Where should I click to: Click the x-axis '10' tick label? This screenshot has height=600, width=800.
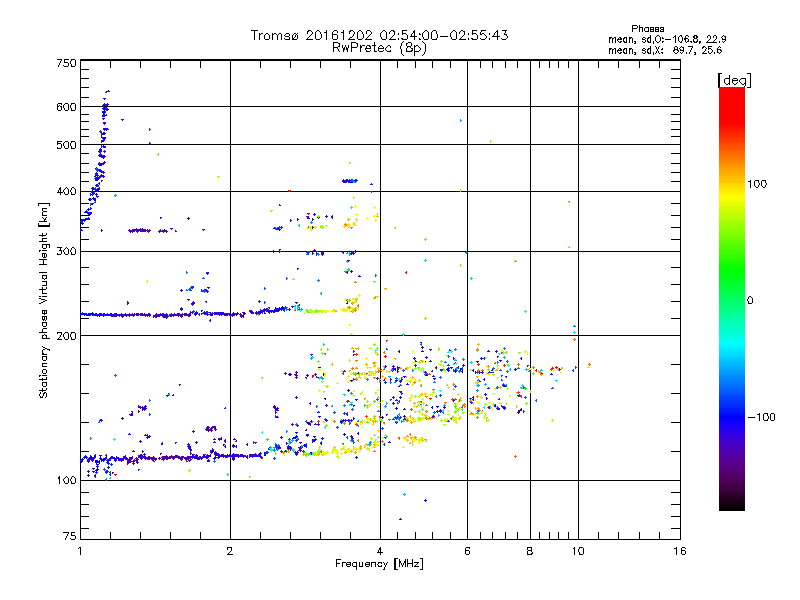578,551
